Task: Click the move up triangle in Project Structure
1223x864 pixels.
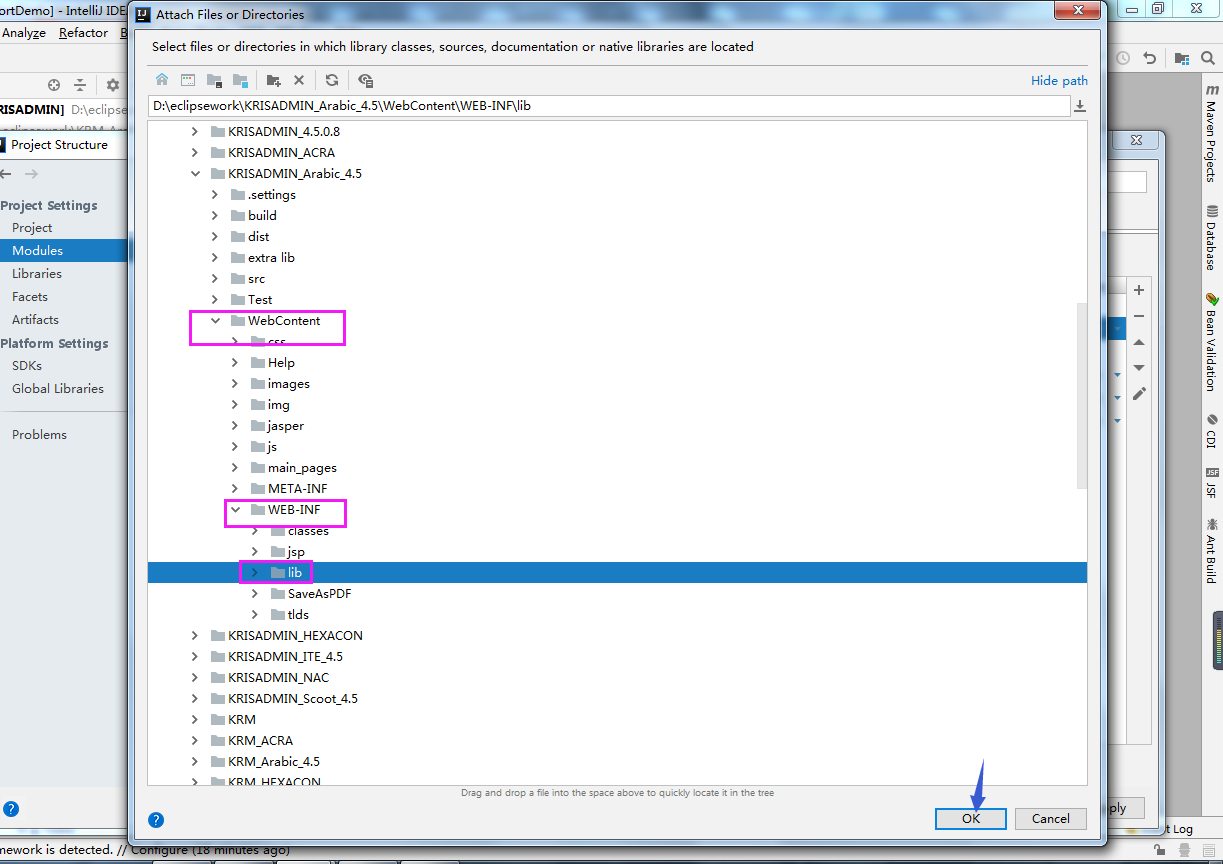Action: pos(1138,342)
